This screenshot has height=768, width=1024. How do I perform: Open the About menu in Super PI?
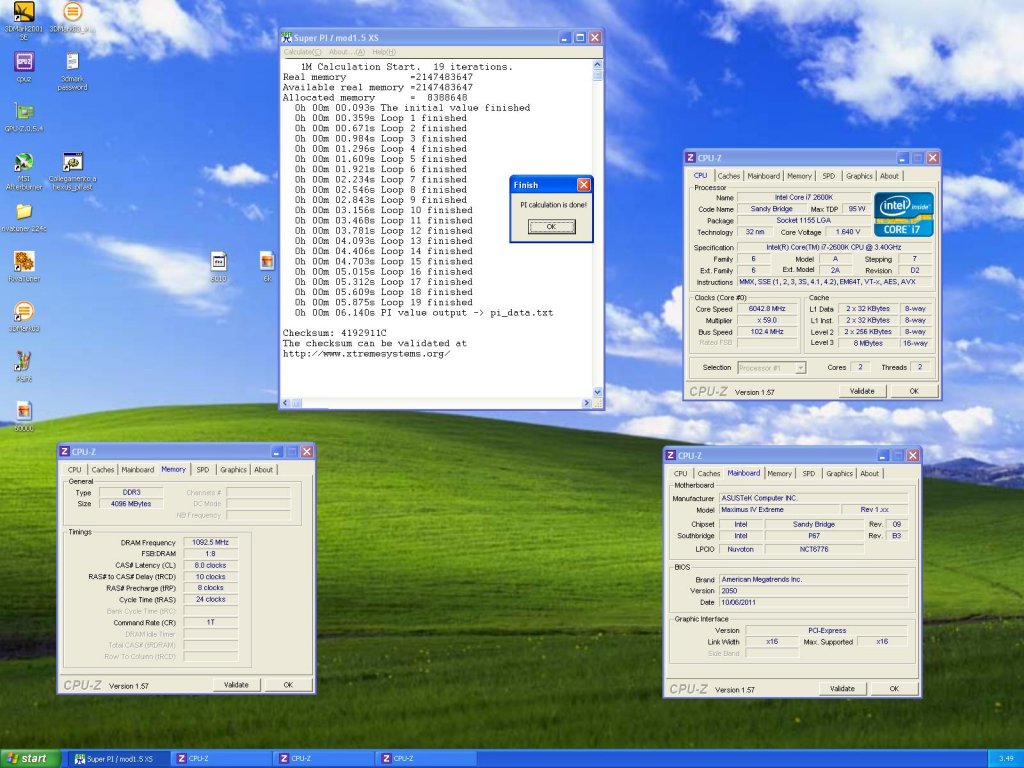[x=347, y=52]
